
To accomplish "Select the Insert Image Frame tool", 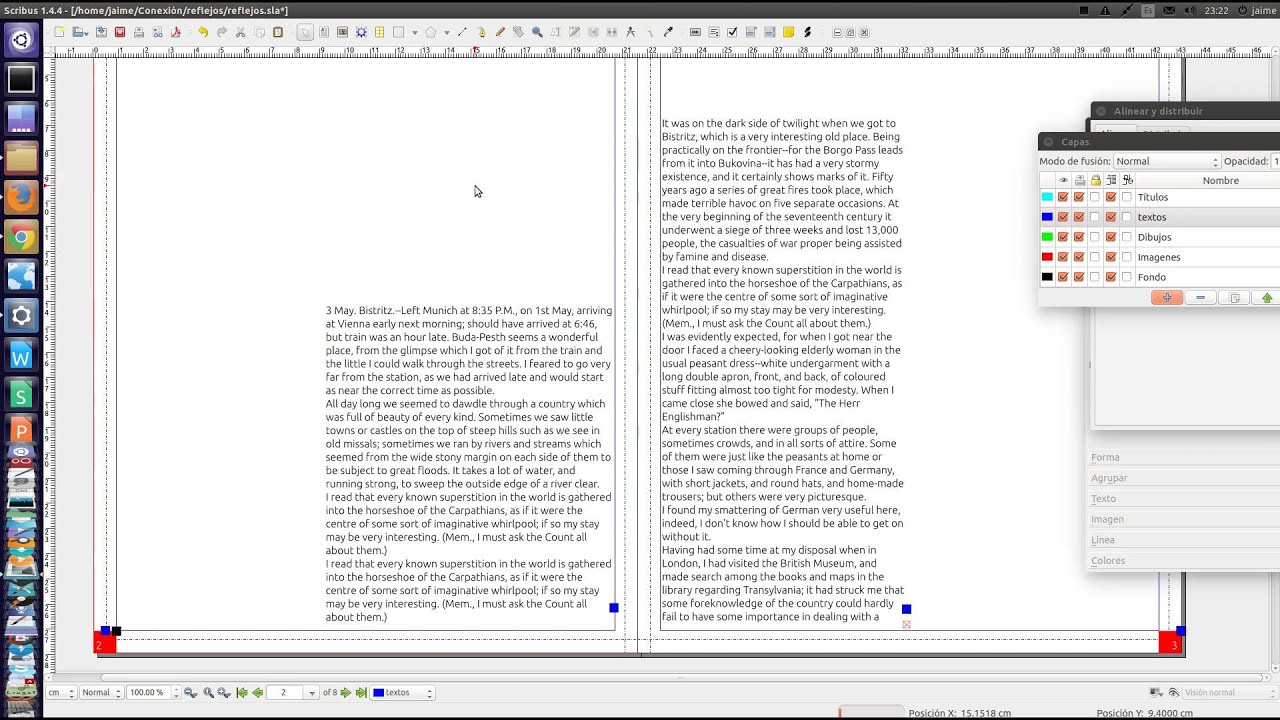I will pos(342,32).
